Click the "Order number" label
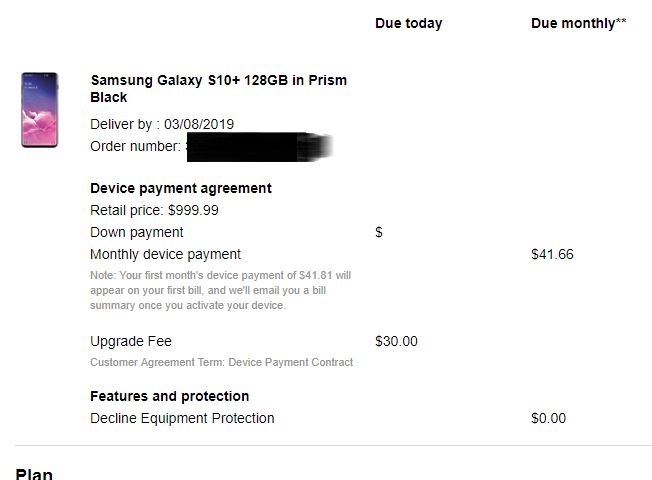 click(x=135, y=147)
